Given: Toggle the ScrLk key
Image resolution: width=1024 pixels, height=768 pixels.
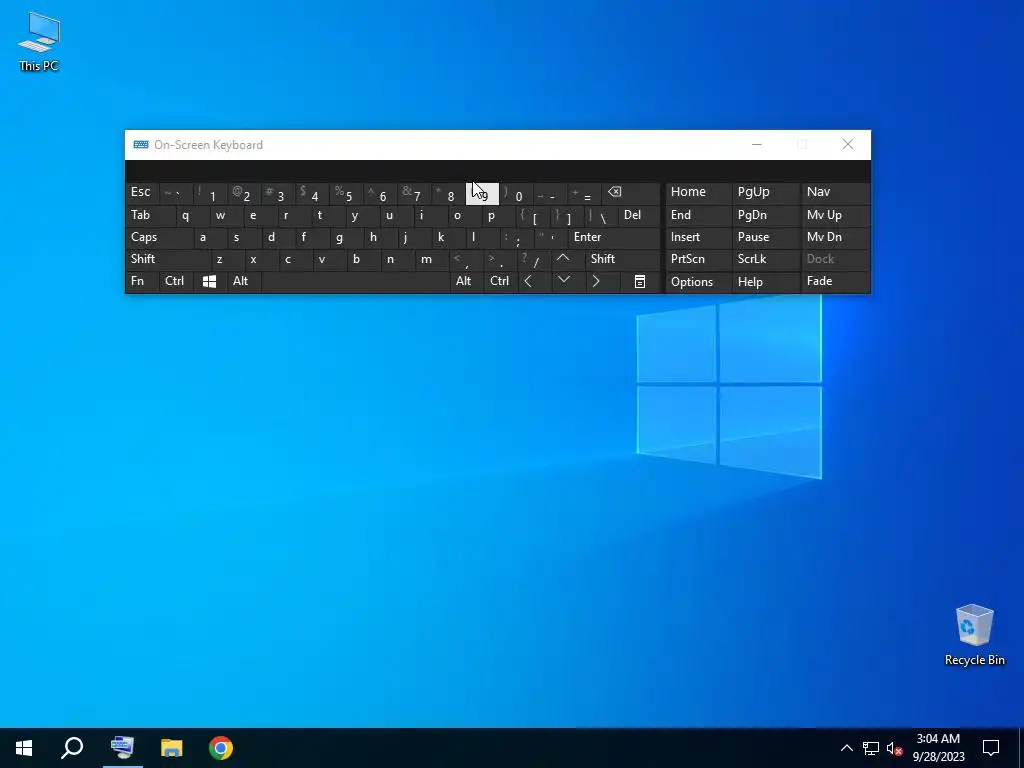Looking at the screenshot, I should pos(766,259).
